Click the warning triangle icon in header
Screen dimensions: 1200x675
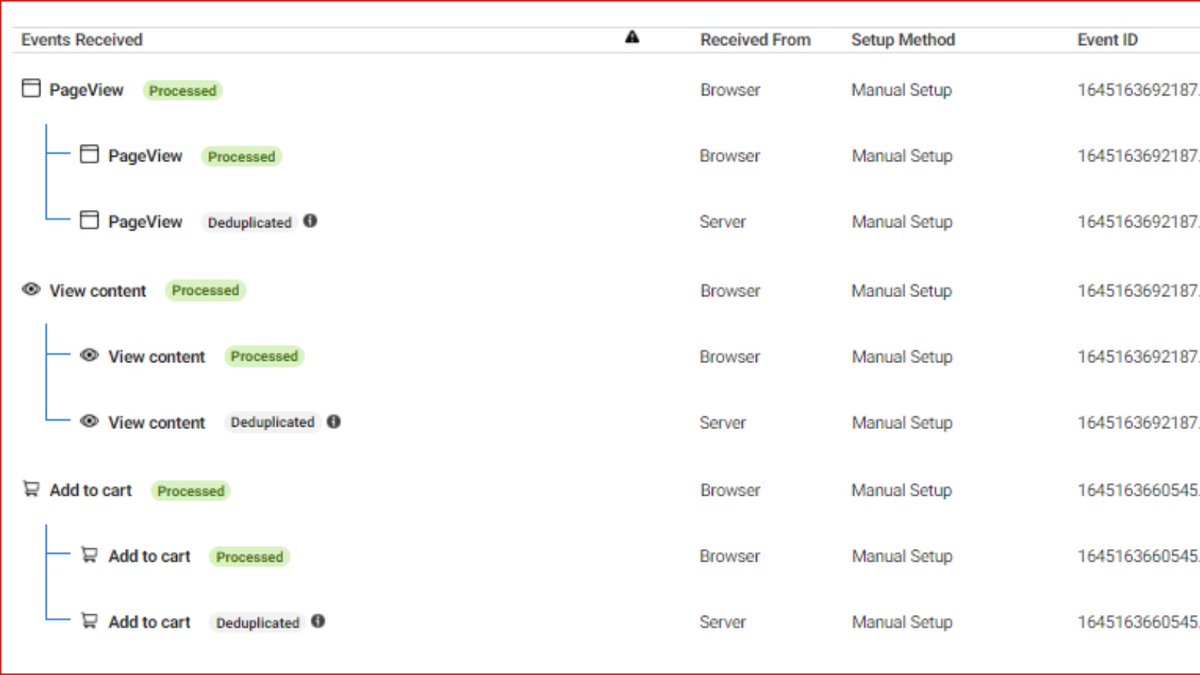tap(632, 37)
